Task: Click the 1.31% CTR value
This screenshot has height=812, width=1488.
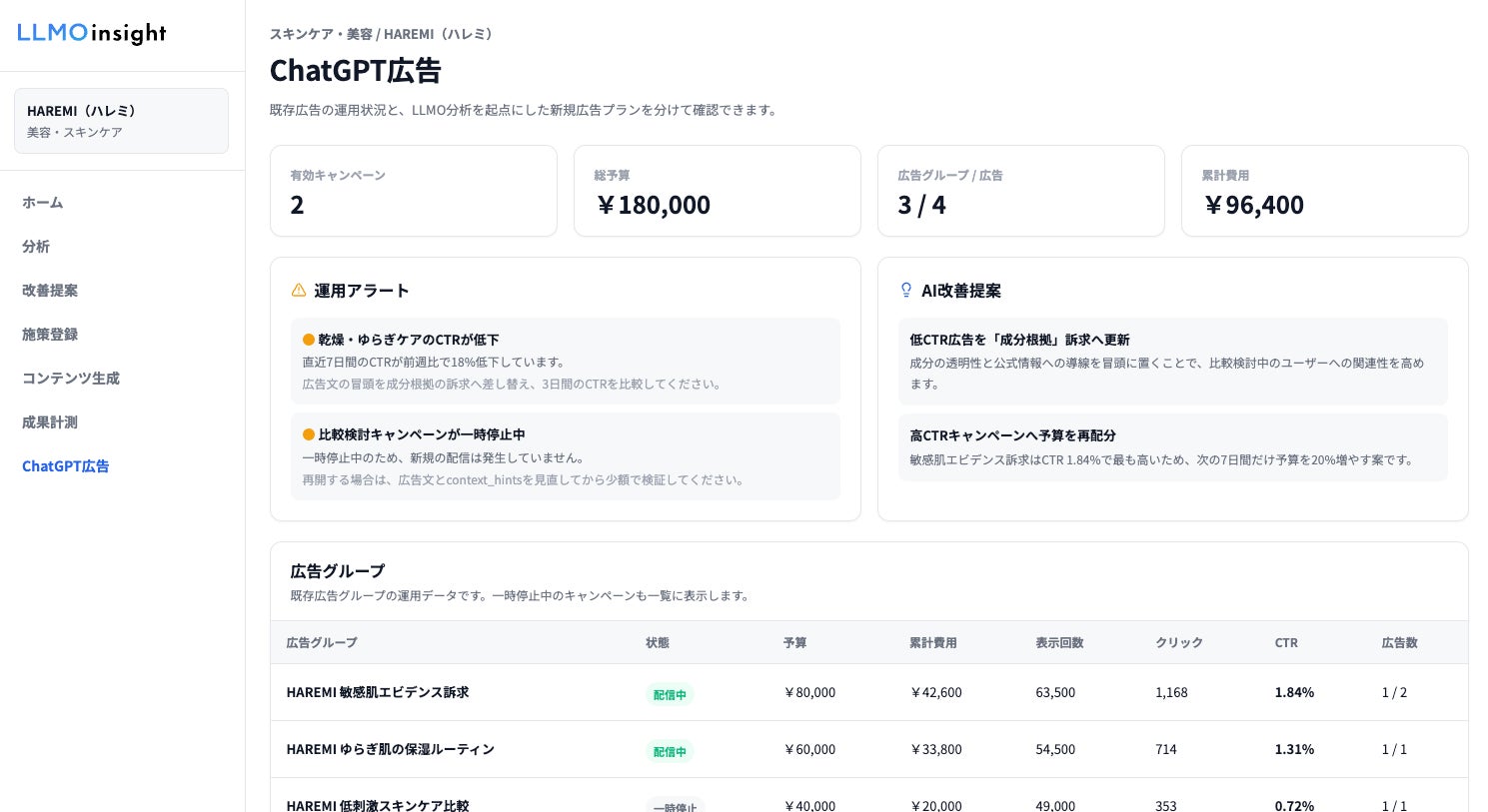Action: click(1294, 749)
